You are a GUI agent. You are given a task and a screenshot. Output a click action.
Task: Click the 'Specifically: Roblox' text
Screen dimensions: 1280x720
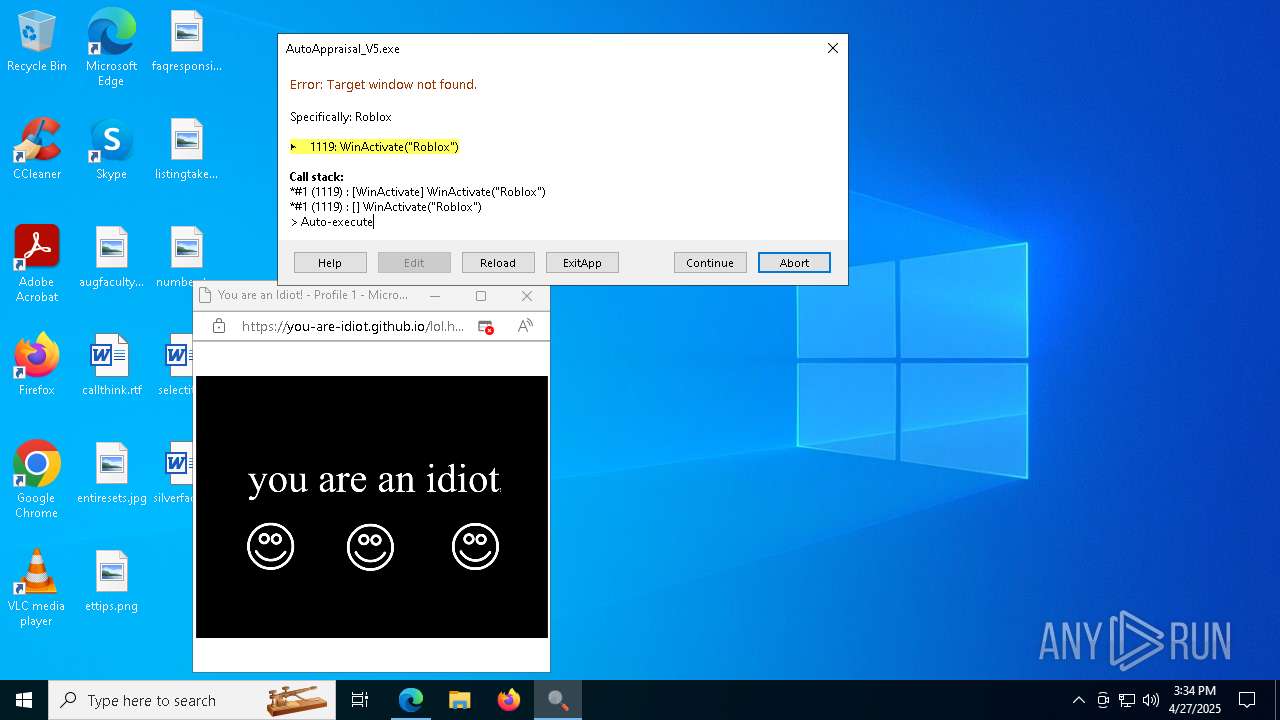(341, 117)
